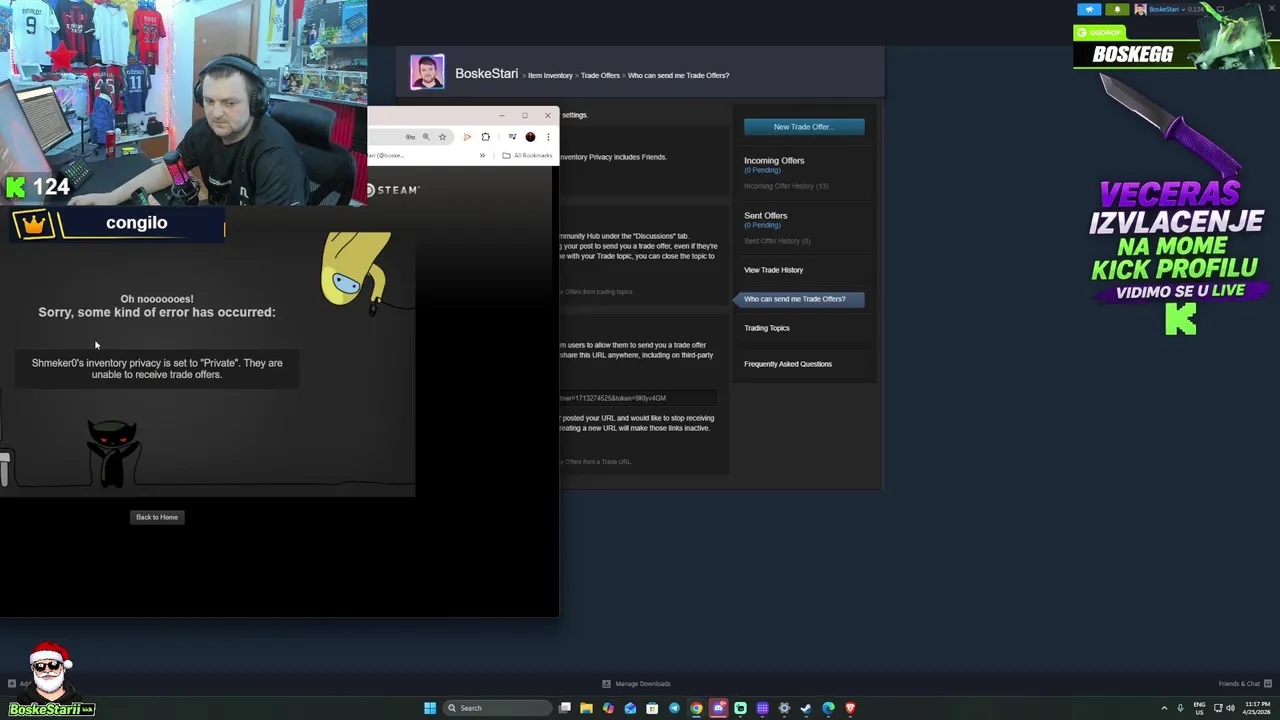
Task: Open Trading Topics page
Action: tap(767, 328)
